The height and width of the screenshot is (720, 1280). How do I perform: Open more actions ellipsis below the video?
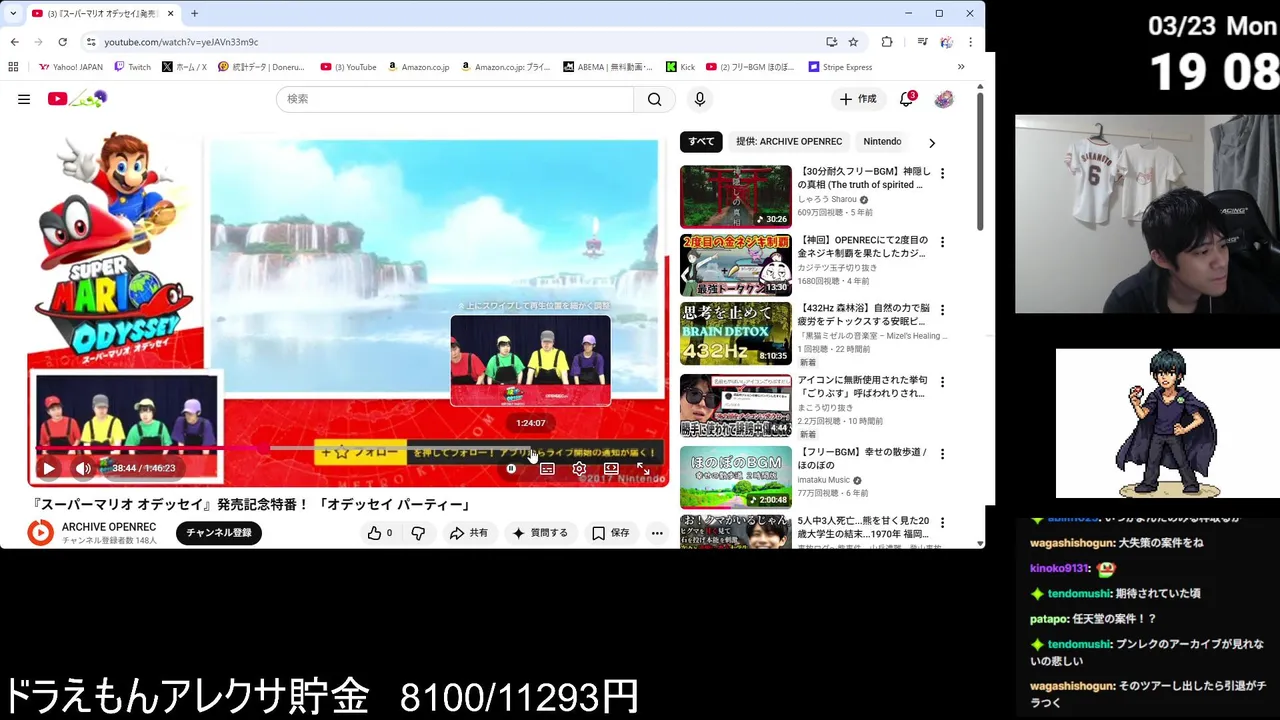click(657, 533)
